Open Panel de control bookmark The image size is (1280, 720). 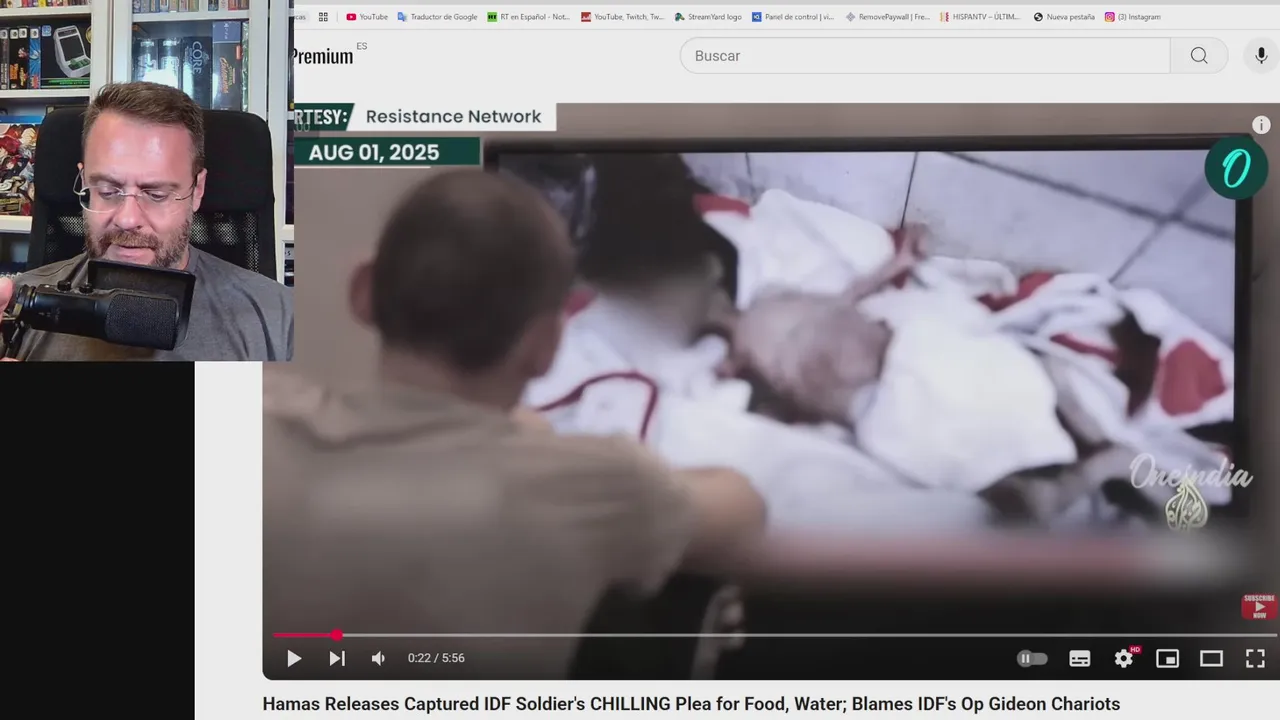point(793,17)
